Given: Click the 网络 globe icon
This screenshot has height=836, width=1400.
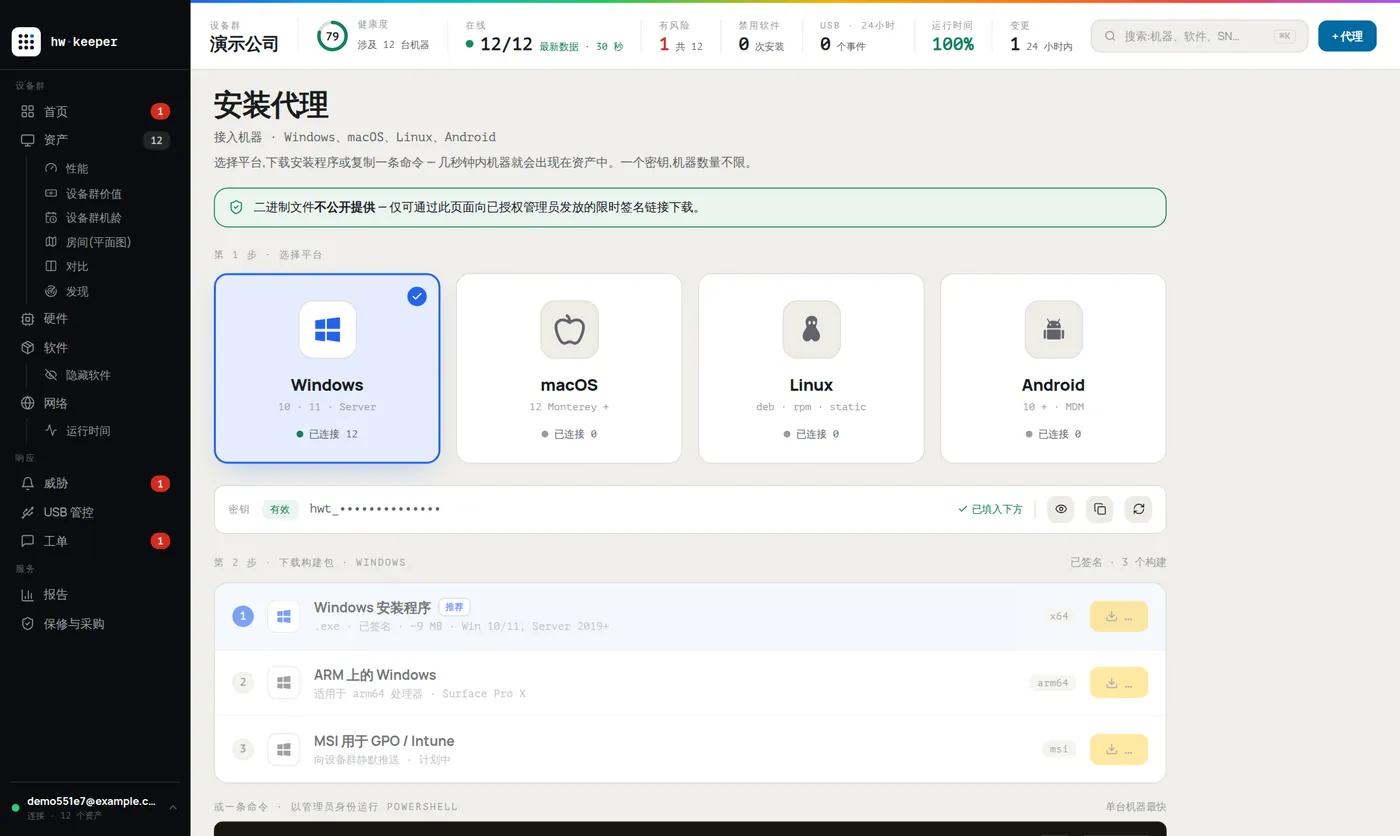Looking at the screenshot, I should (x=28, y=403).
